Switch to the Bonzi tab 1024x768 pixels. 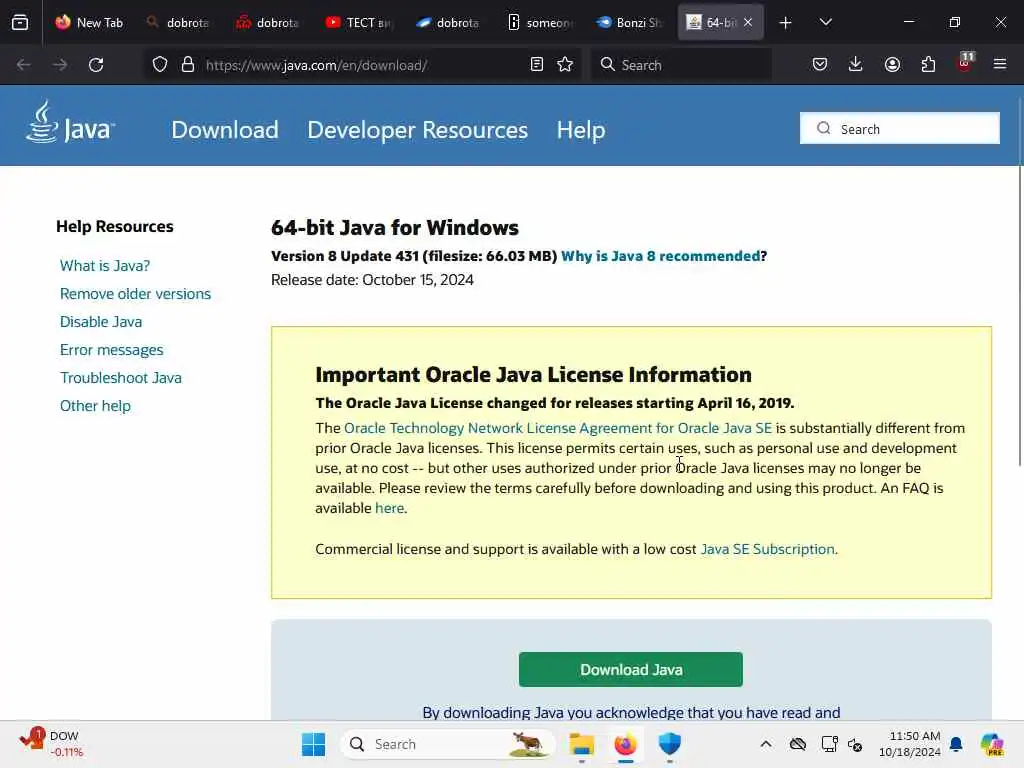[630, 23]
